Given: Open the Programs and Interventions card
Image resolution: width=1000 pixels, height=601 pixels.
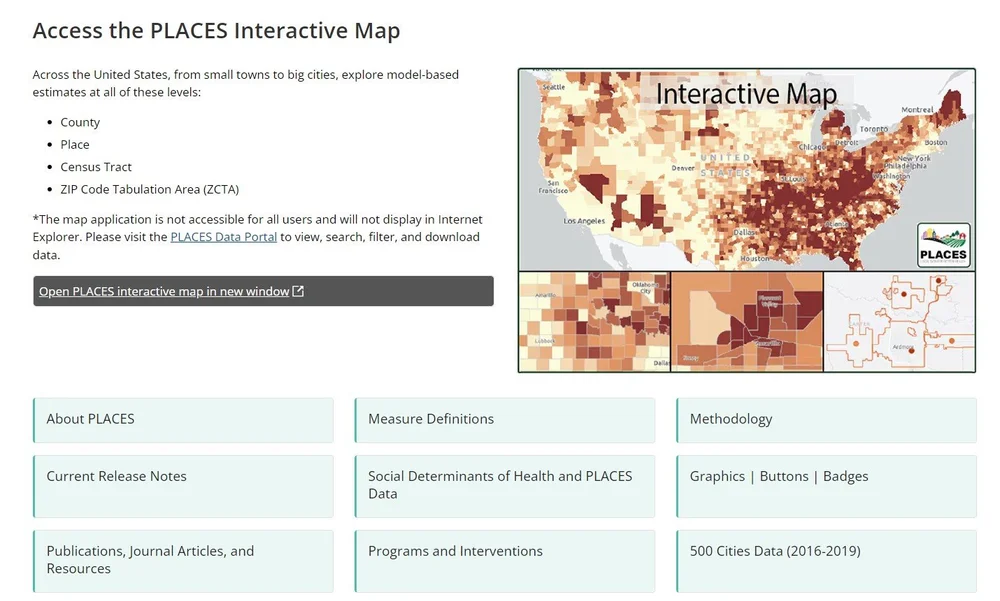Looking at the screenshot, I should (504, 561).
